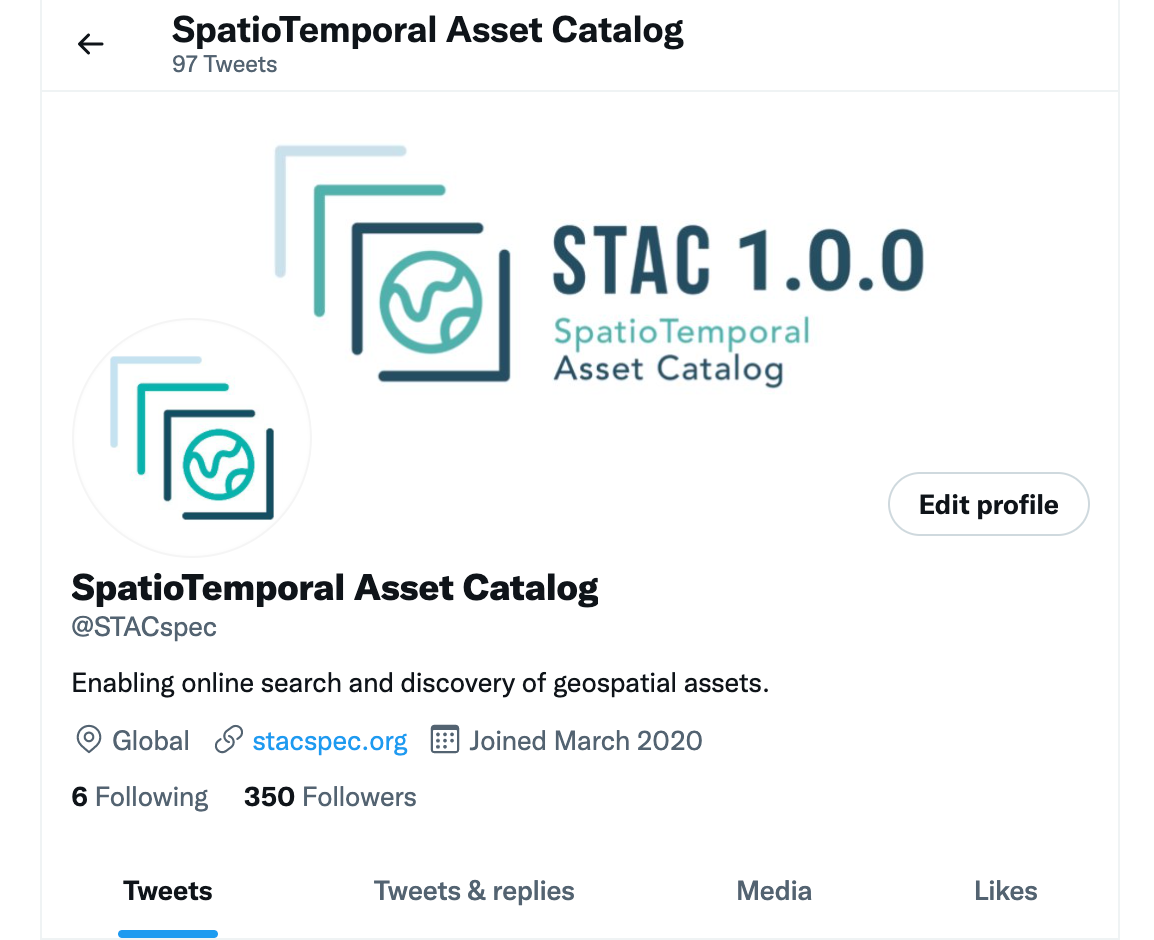The height and width of the screenshot is (940, 1154).
Task: Click the link chain icon beside stacspec.org
Action: pos(229,739)
